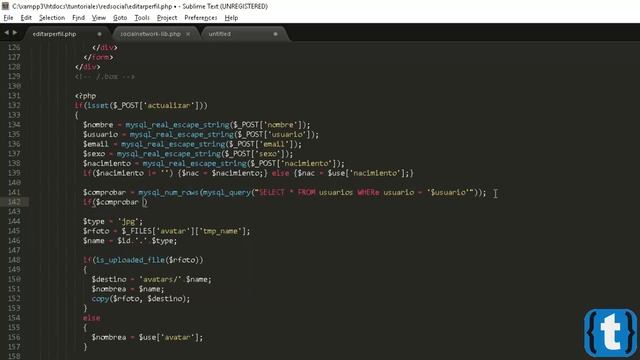Click the /.box comment on line 129

coord(104,77)
